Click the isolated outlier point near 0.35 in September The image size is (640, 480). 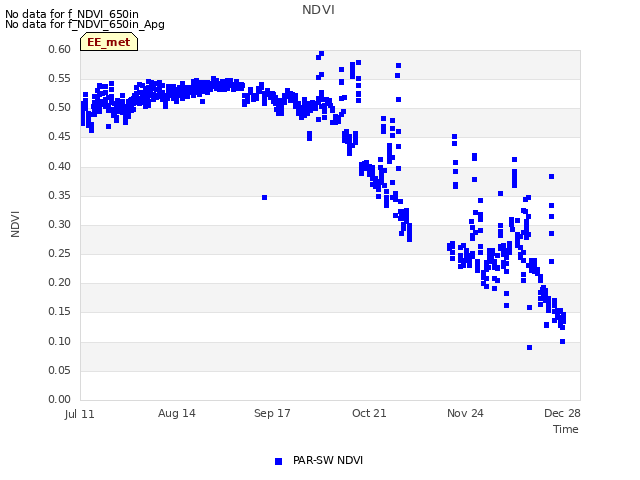pyautogui.click(x=264, y=198)
